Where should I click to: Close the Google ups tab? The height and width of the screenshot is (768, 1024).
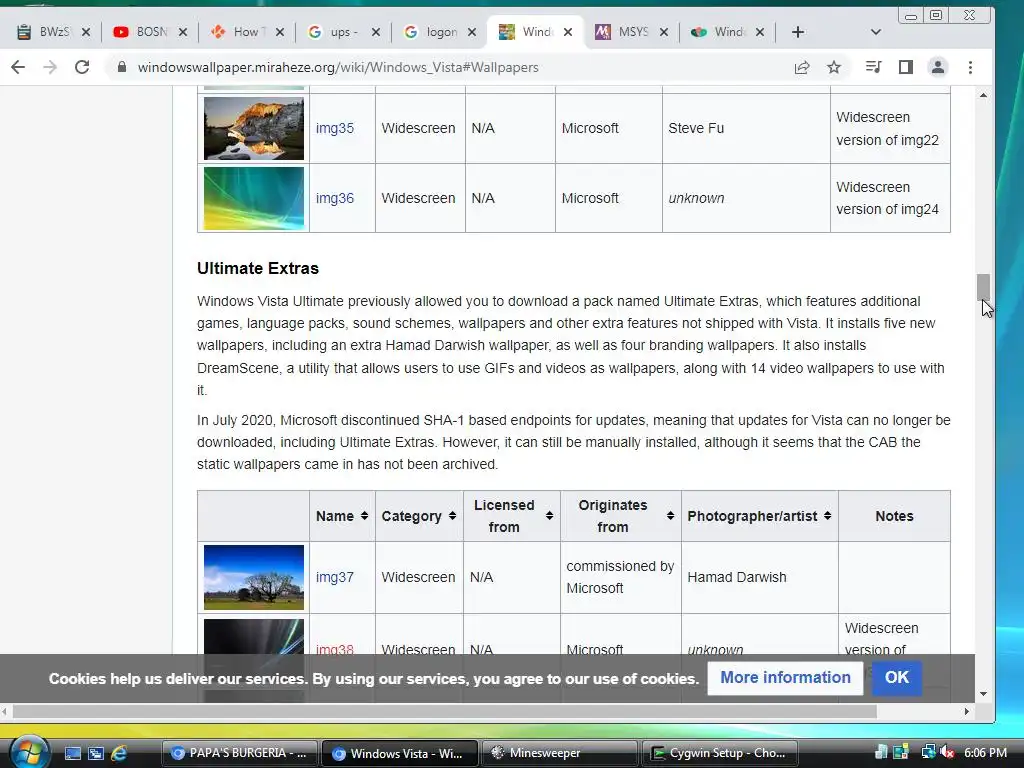pyautogui.click(x=376, y=32)
